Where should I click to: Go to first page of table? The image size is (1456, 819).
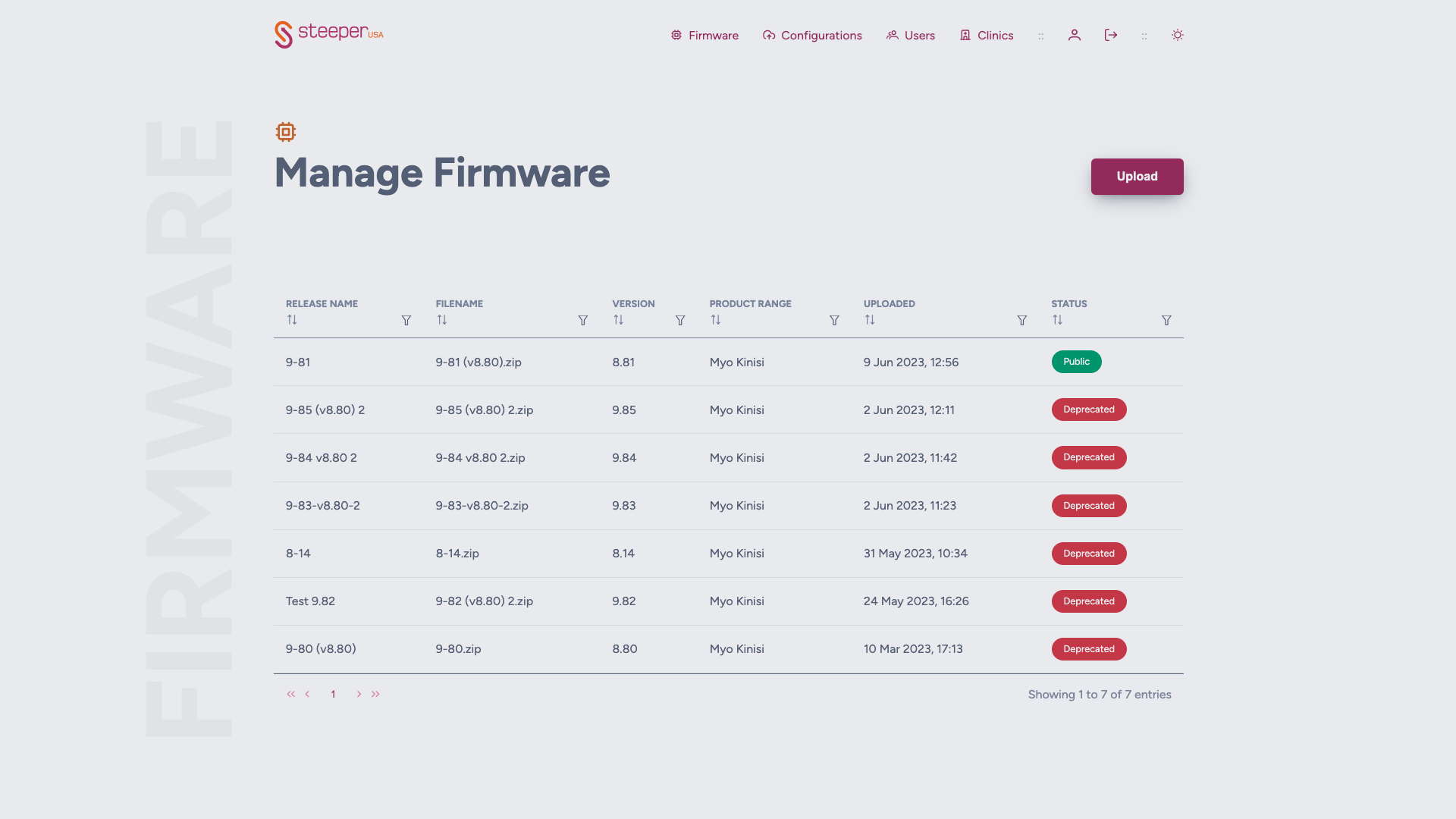tap(290, 694)
